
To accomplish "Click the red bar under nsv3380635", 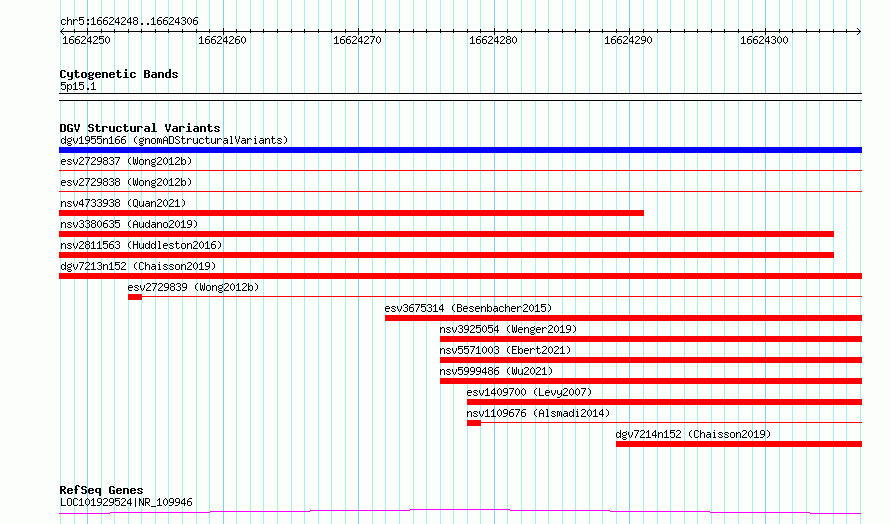I will click(446, 234).
